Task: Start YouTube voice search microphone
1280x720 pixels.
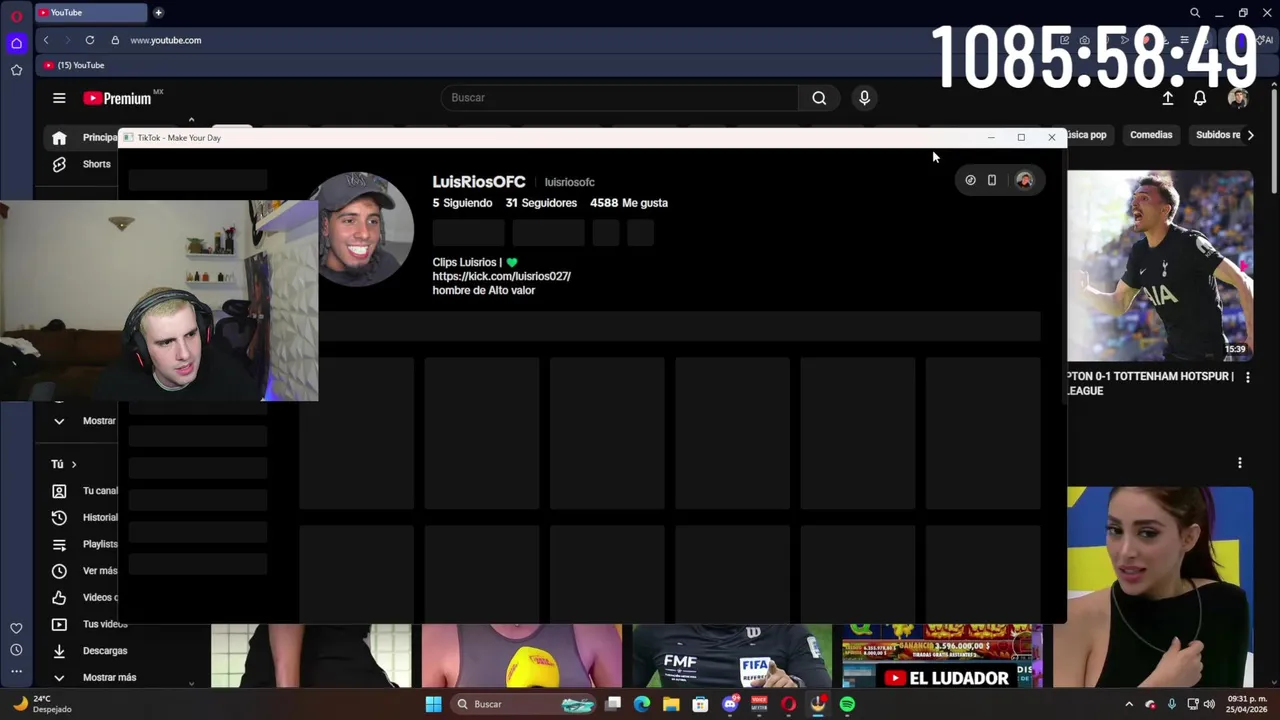Action: pos(864,98)
